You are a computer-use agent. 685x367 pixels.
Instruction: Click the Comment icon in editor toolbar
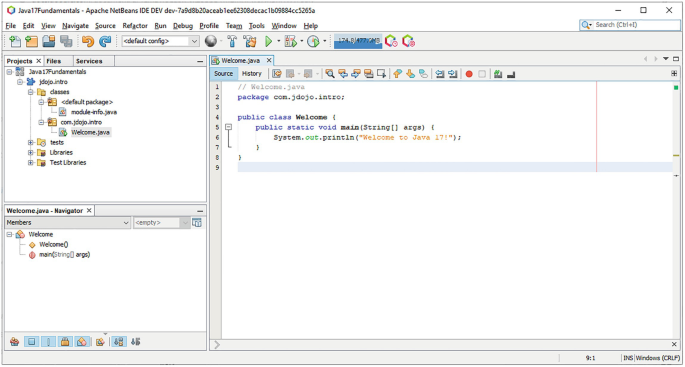(x=498, y=74)
